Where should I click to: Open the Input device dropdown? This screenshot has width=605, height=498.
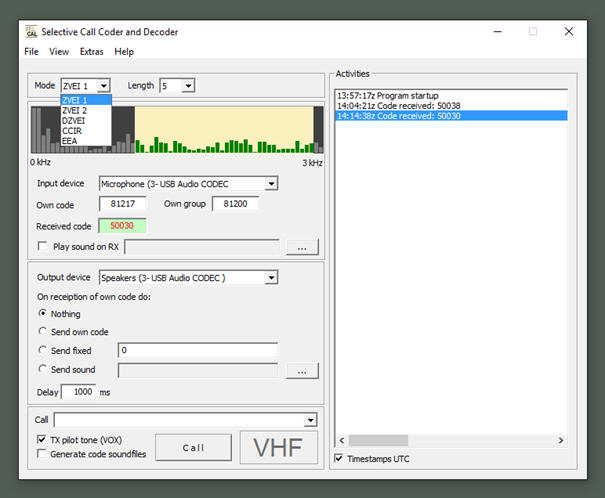270,184
